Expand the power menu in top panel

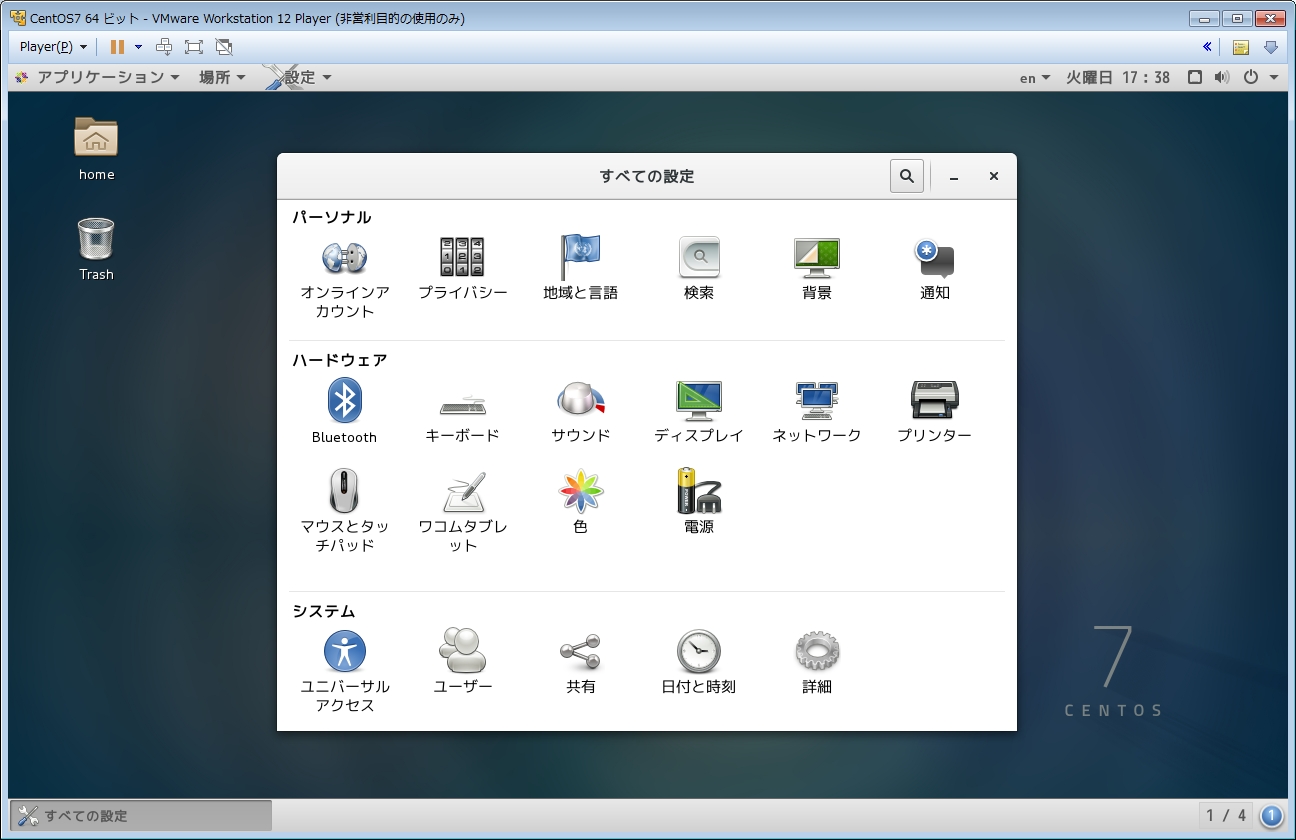1260,77
